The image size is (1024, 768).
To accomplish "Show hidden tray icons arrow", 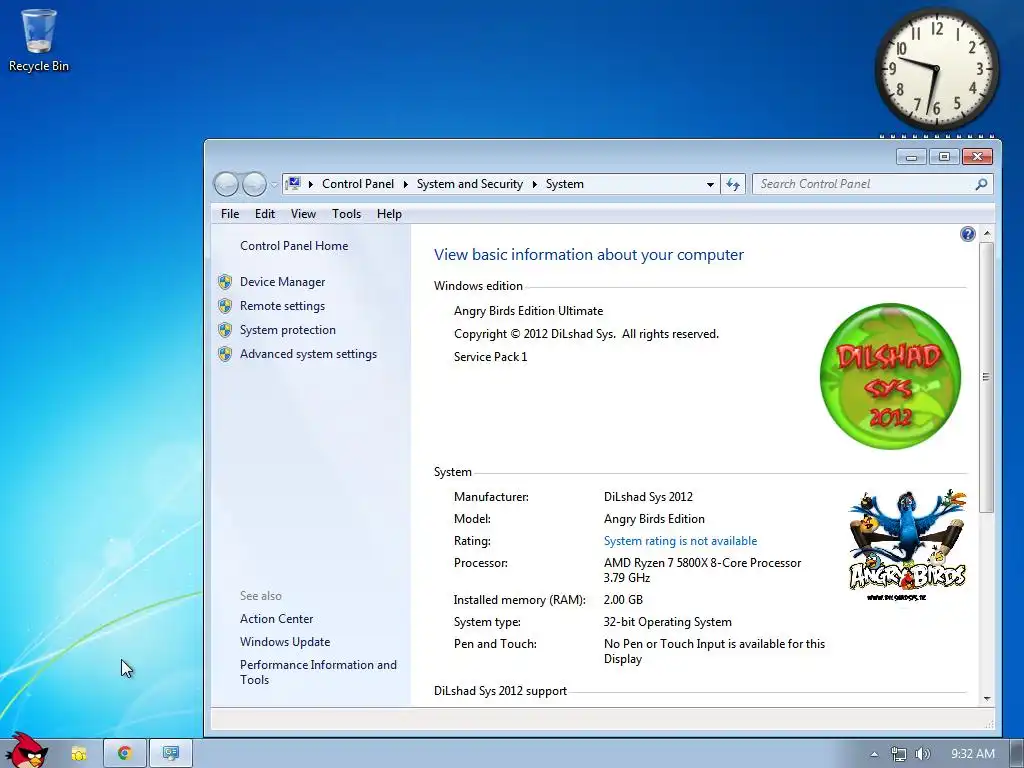I will pyautogui.click(x=874, y=754).
